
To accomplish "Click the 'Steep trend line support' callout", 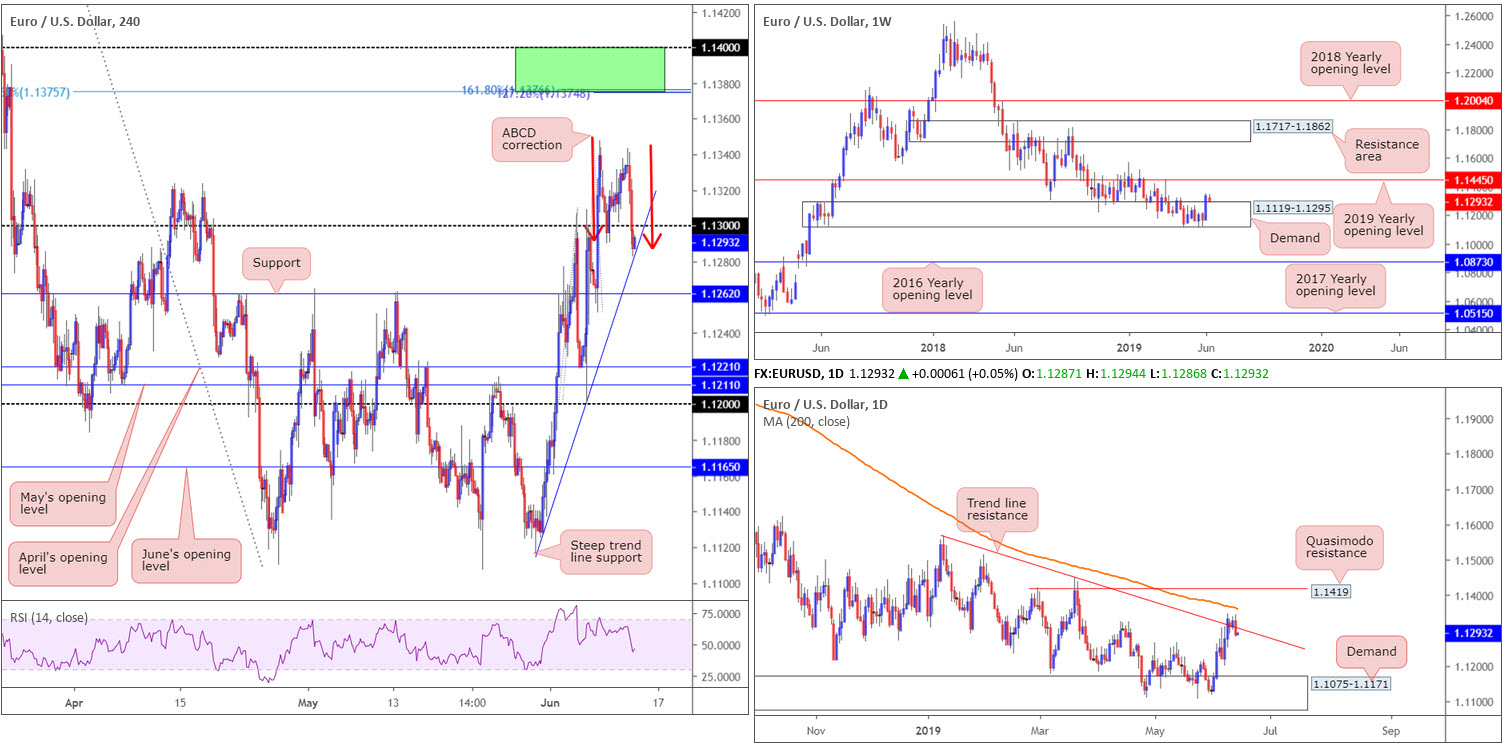I will (604, 551).
